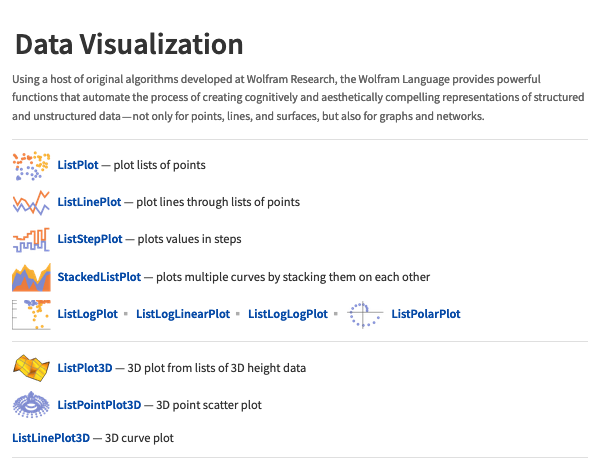The image size is (600, 467).
Task: Click the ListLinePlot zigzag lines icon
Action: pyautogui.click(x=31, y=202)
